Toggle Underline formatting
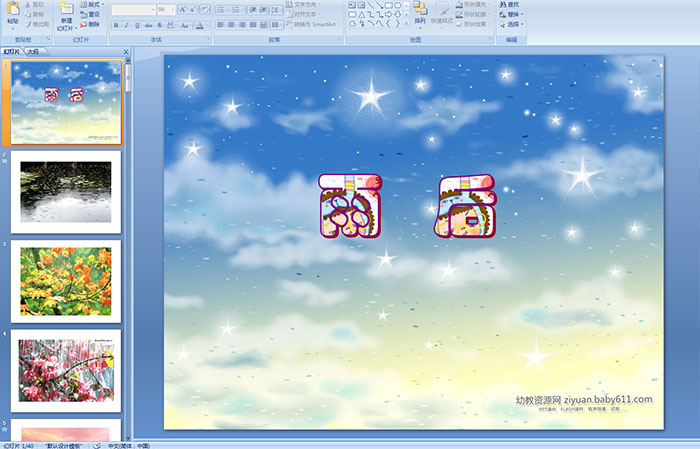700x449 pixels. click(x=137, y=25)
